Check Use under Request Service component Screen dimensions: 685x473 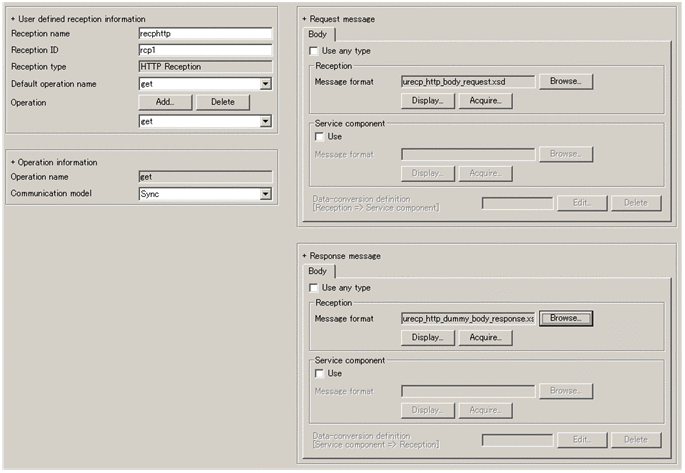[320, 136]
